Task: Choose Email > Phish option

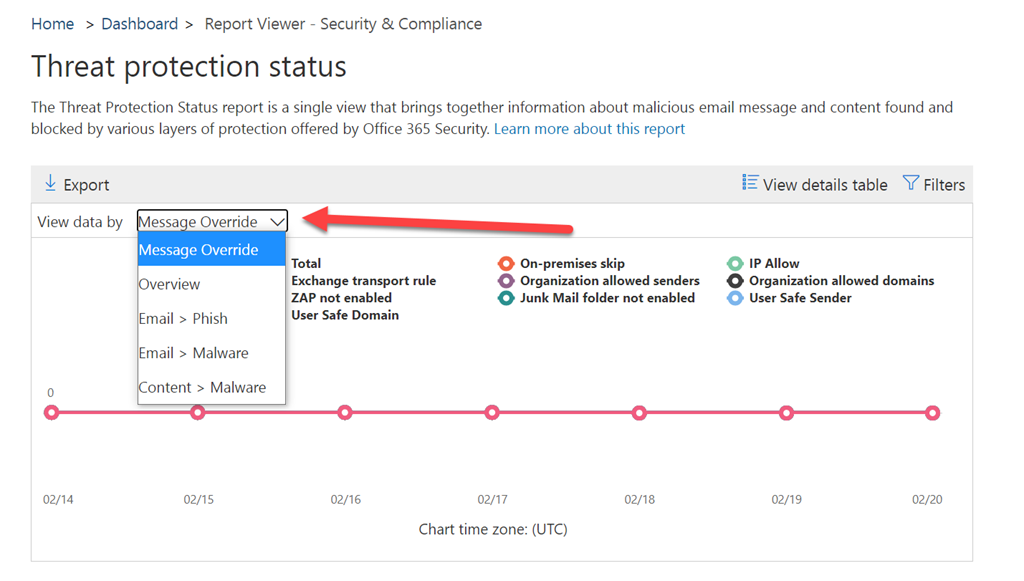Action: click(x=183, y=319)
